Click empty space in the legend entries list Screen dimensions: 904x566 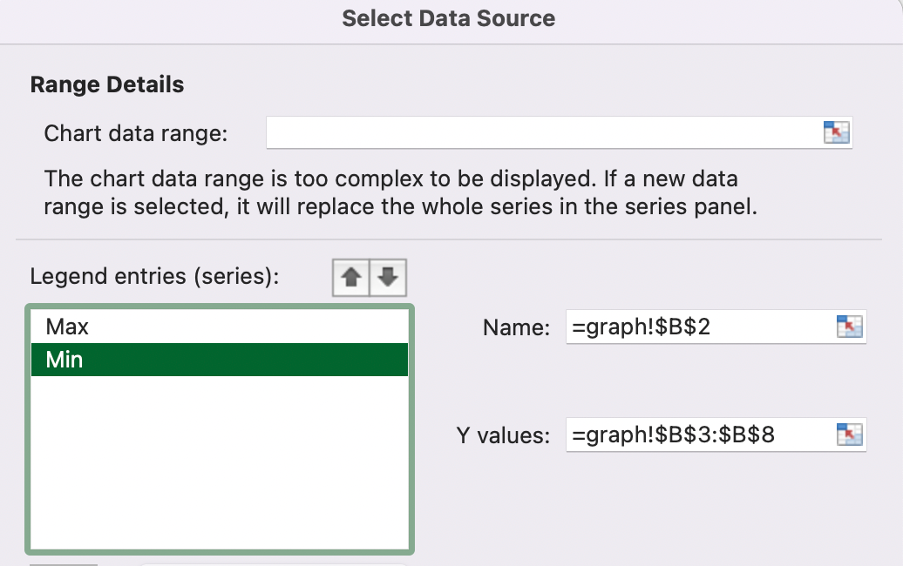(219, 460)
